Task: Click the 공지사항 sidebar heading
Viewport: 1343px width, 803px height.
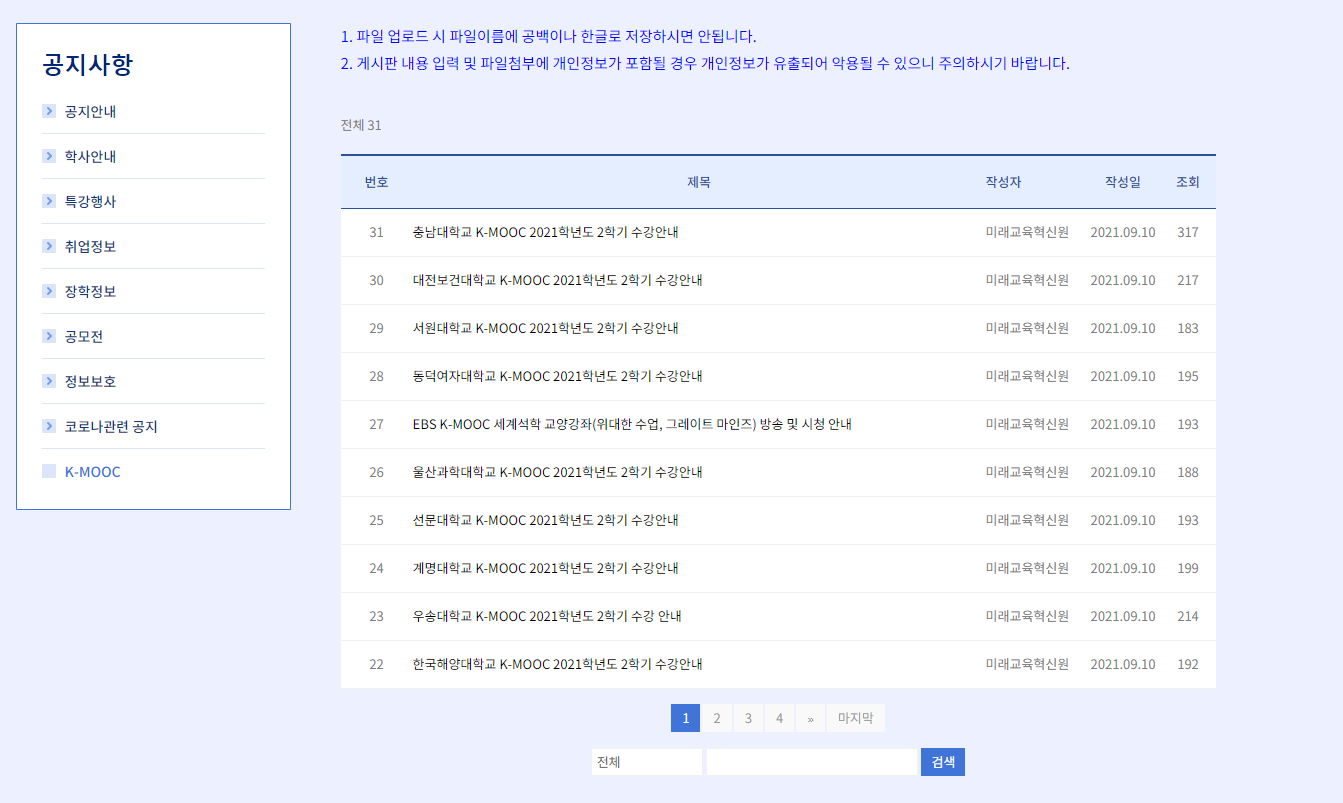Action: pos(88,64)
